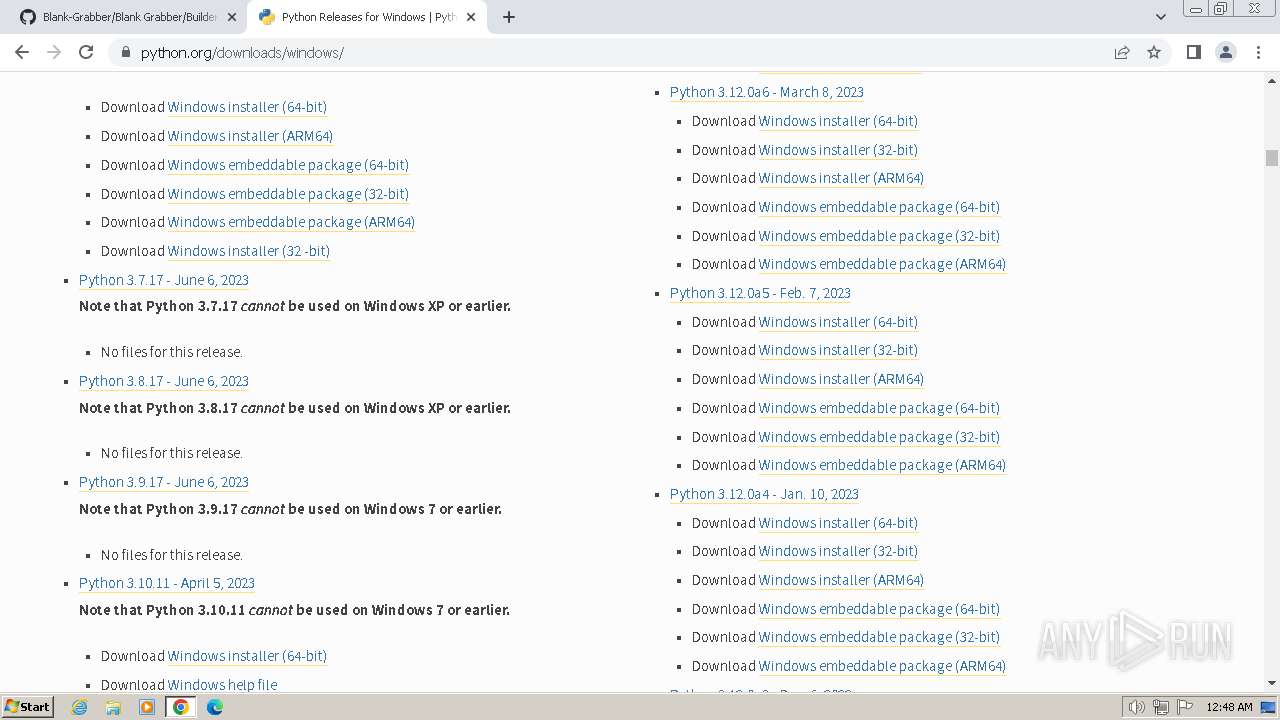
Task: Open Chrome three-dot menu
Action: (x=1258, y=52)
